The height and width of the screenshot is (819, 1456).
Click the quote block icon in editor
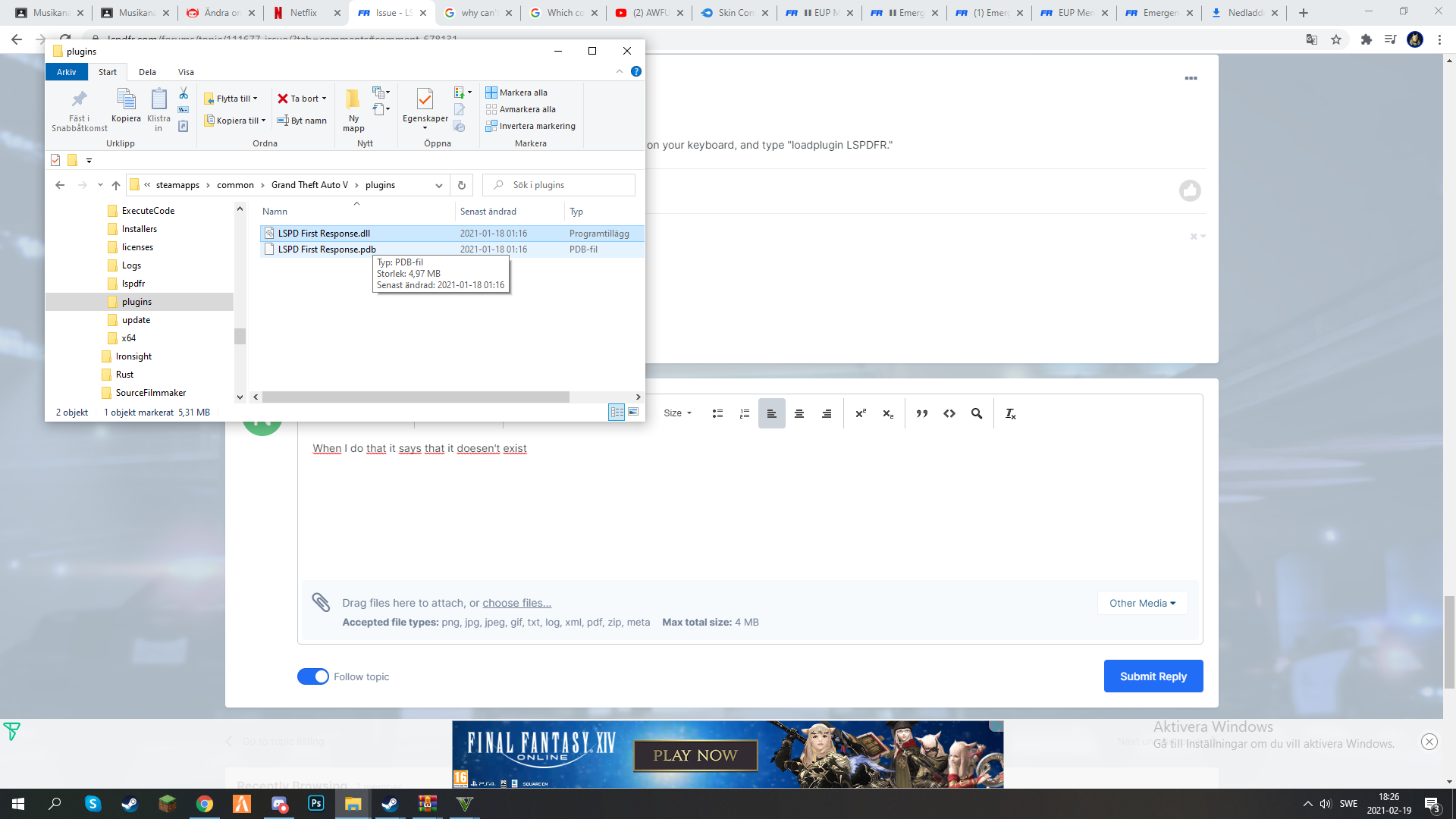point(921,413)
